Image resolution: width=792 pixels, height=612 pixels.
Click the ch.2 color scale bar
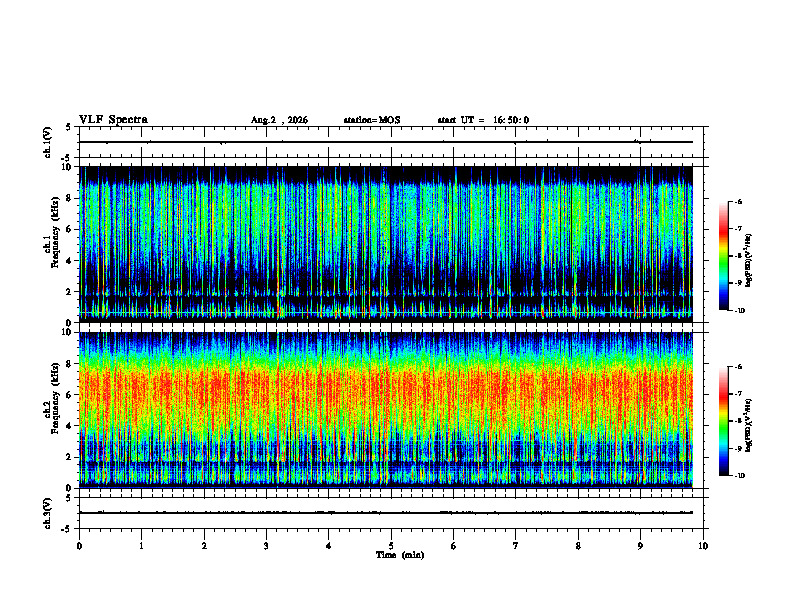tap(723, 421)
